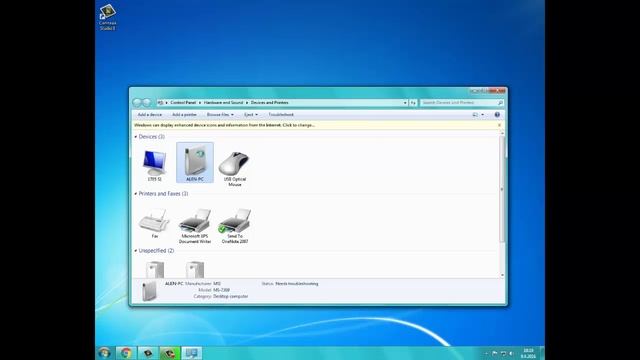
Task: Open the view options dropdown arrow
Action: [482, 115]
